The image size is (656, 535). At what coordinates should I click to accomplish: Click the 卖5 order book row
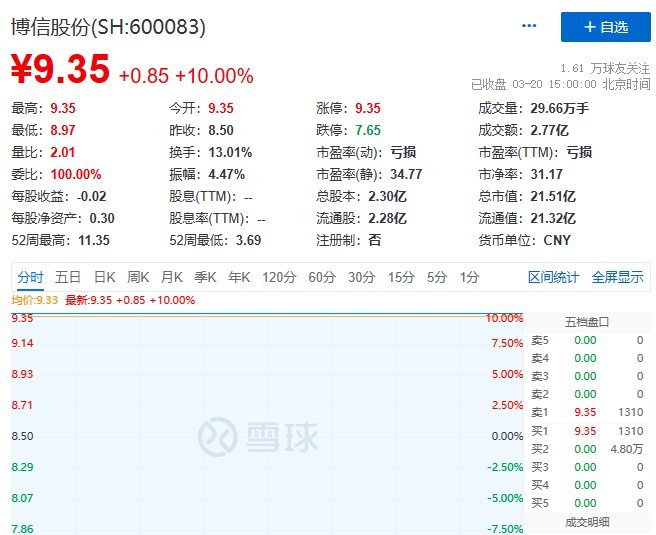[x=587, y=340]
